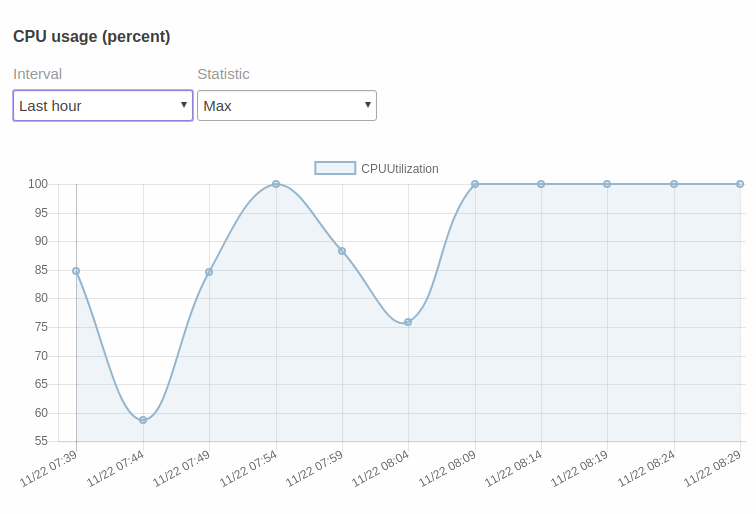The width and height of the screenshot is (756, 514).
Task: Open the Statistic dropdown showing Max
Action: click(x=287, y=106)
